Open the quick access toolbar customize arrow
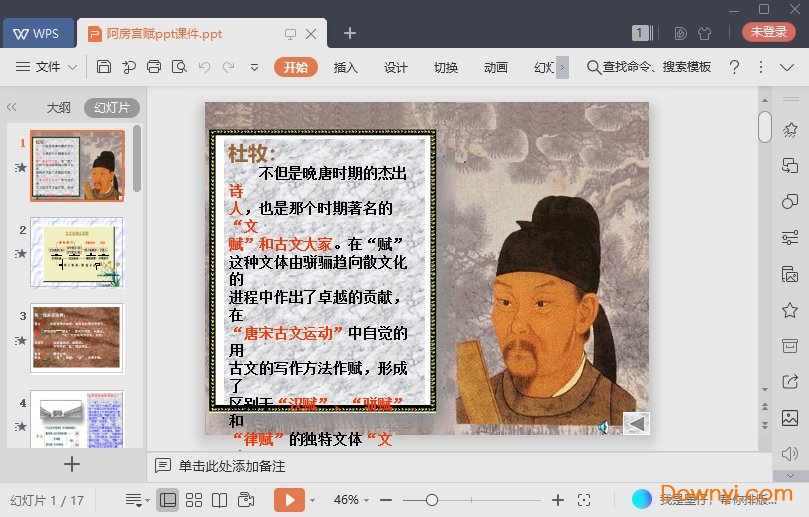The image size is (809, 517). point(254,67)
